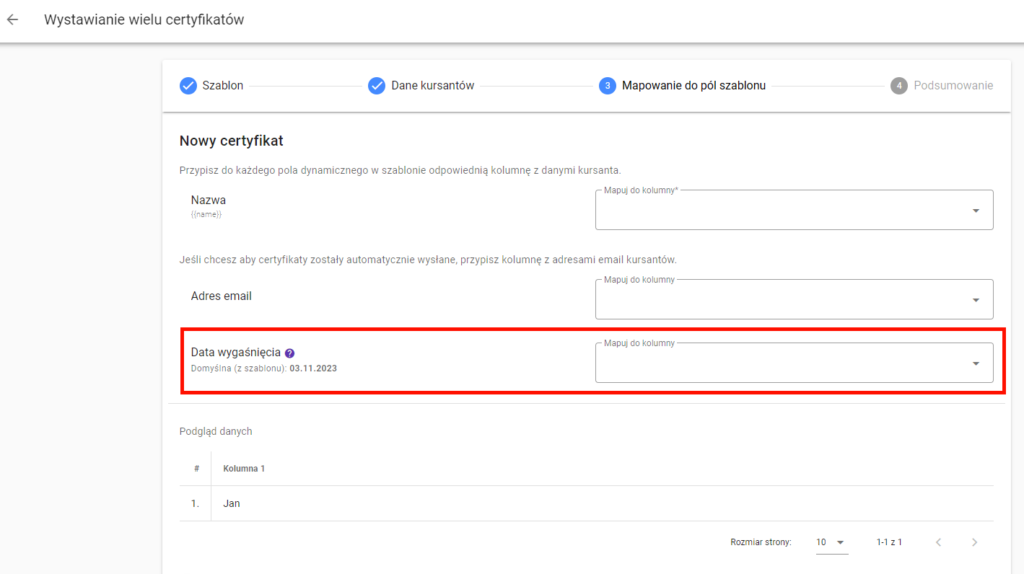The height and width of the screenshot is (574, 1024).
Task: Click inside the Nazwa Mapuj do kolumny field
Action: click(794, 210)
